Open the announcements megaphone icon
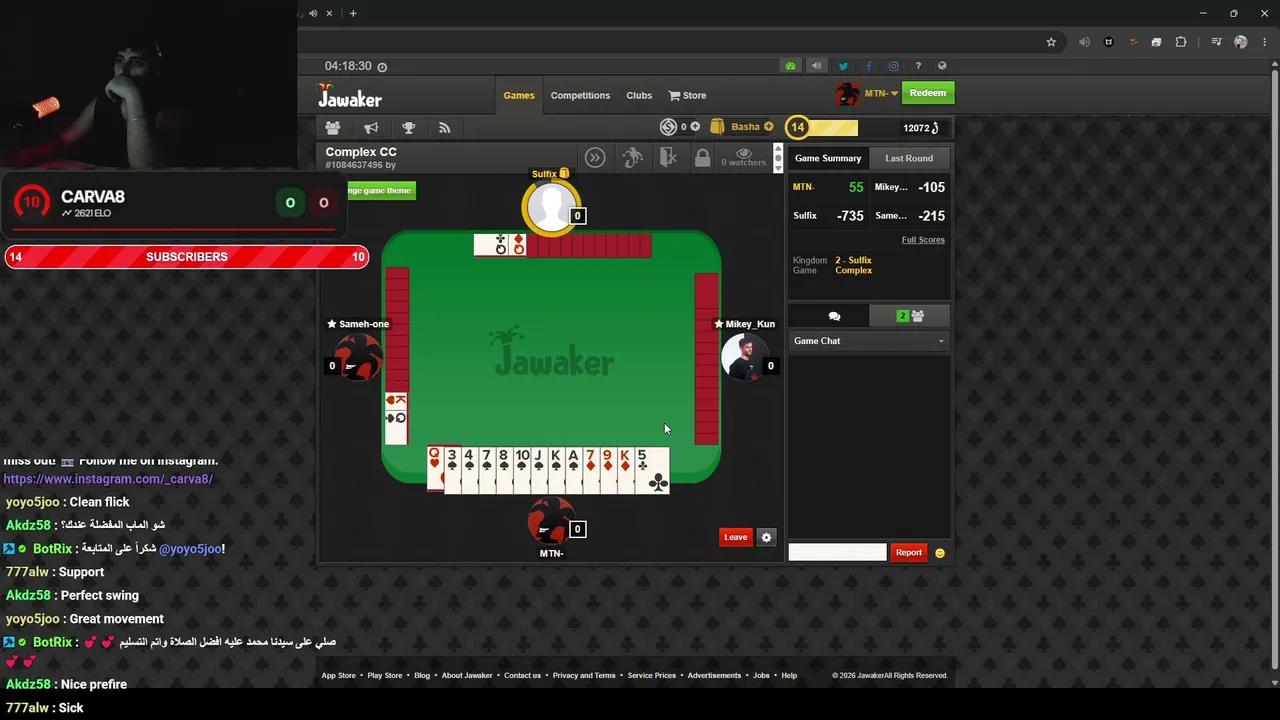 pyautogui.click(x=371, y=128)
